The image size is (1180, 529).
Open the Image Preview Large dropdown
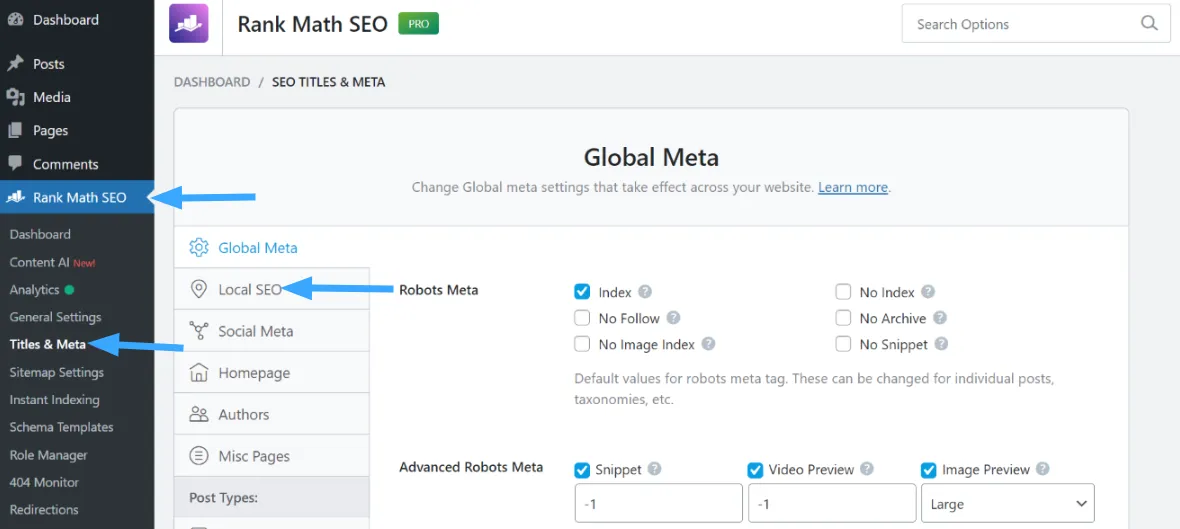(x=1008, y=503)
